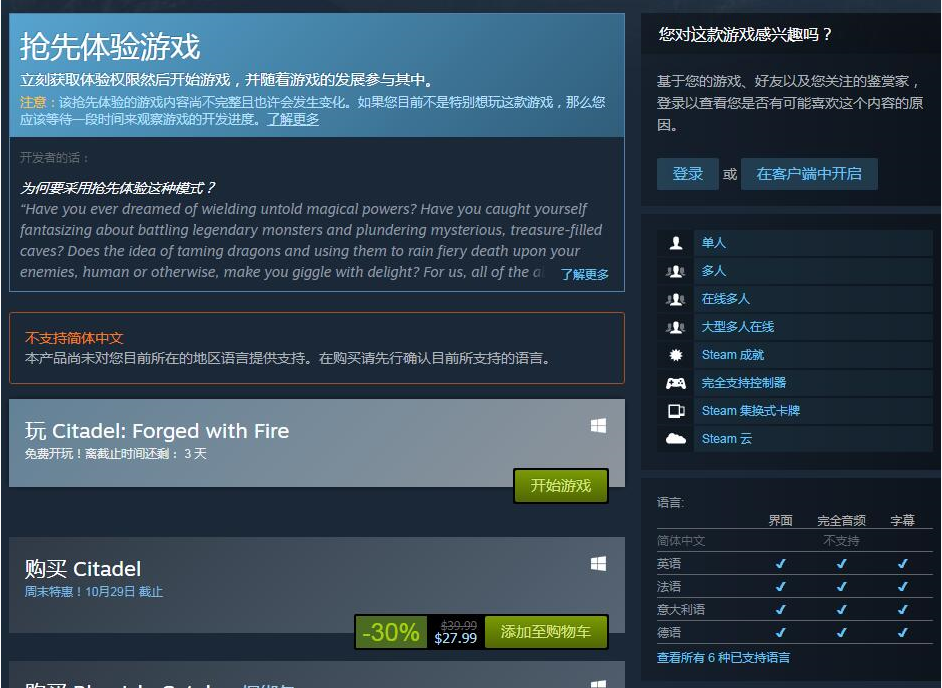Add Citadel to cart with 添加至购物车
The width and height of the screenshot is (942, 688).
point(545,632)
